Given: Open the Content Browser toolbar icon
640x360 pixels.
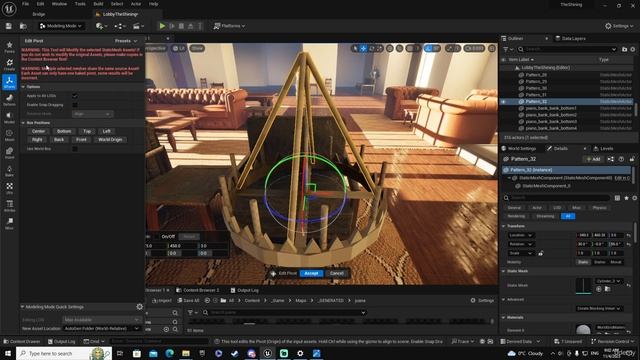Looking at the screenshot, I should [23, 26].
